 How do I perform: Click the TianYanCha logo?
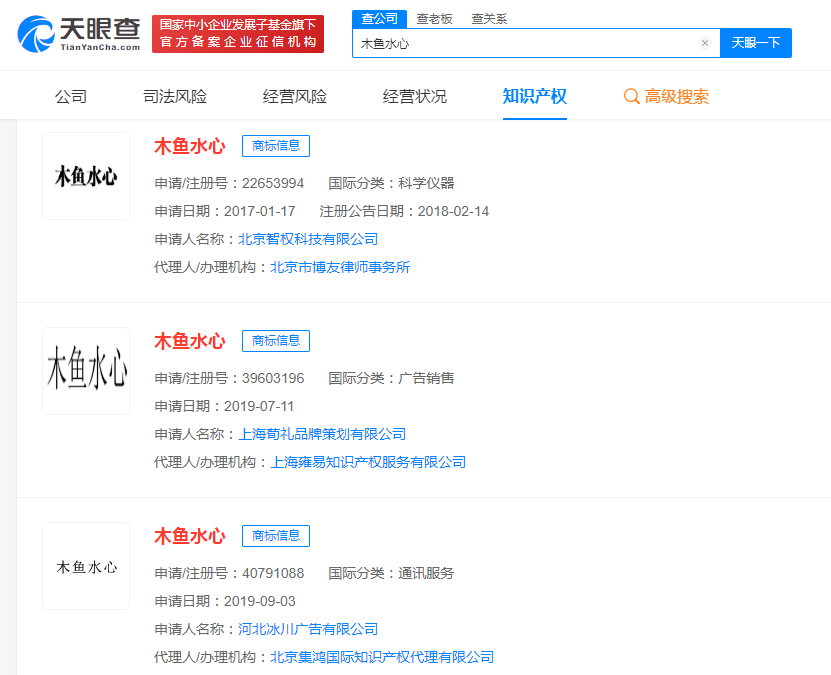(78, 34)
